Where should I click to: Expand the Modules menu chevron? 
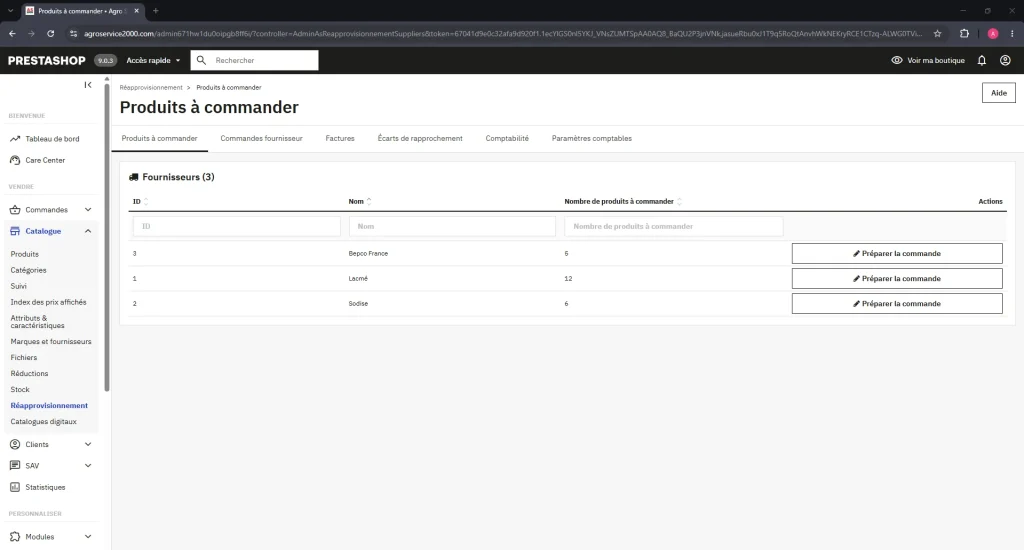pos(88,537)
